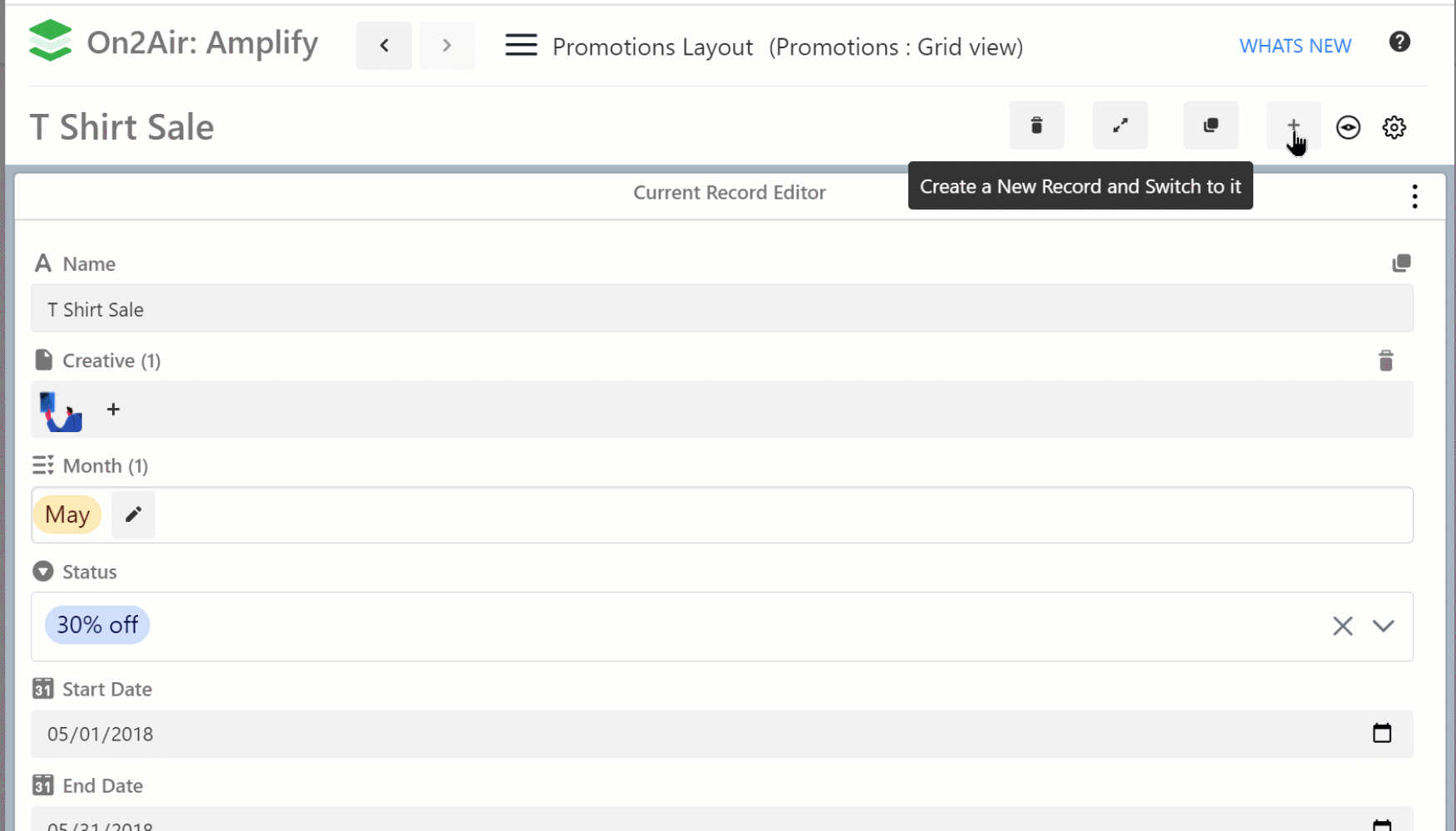Viewport: 1456px width, 831px height.
Task: Copy the Name field value
Action: pyautogui.click(x=1401, y=263)
